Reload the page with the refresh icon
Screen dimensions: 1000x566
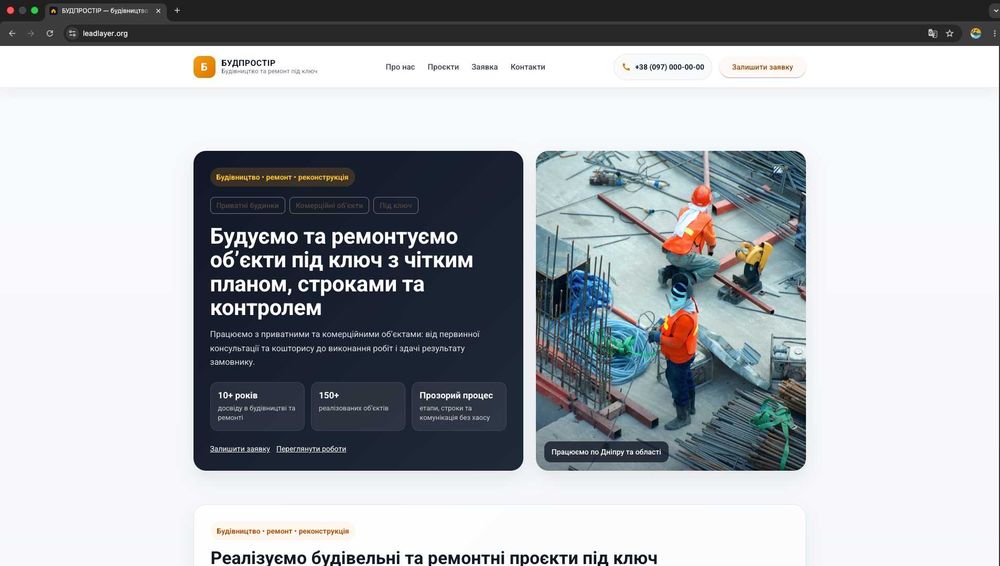pyautogui.click(x=50, y=33)
